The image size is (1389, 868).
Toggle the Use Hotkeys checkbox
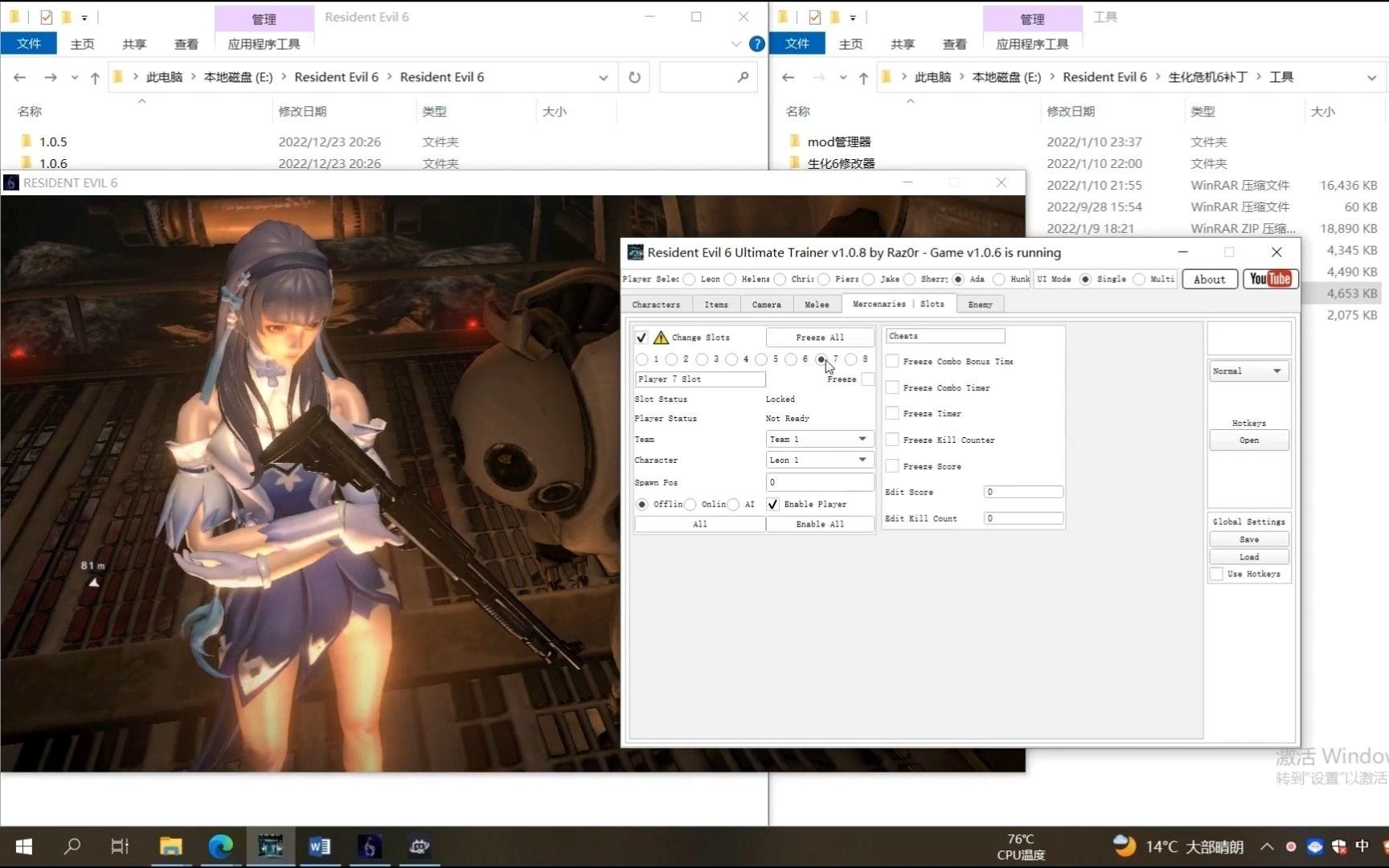click(1217, 574)
